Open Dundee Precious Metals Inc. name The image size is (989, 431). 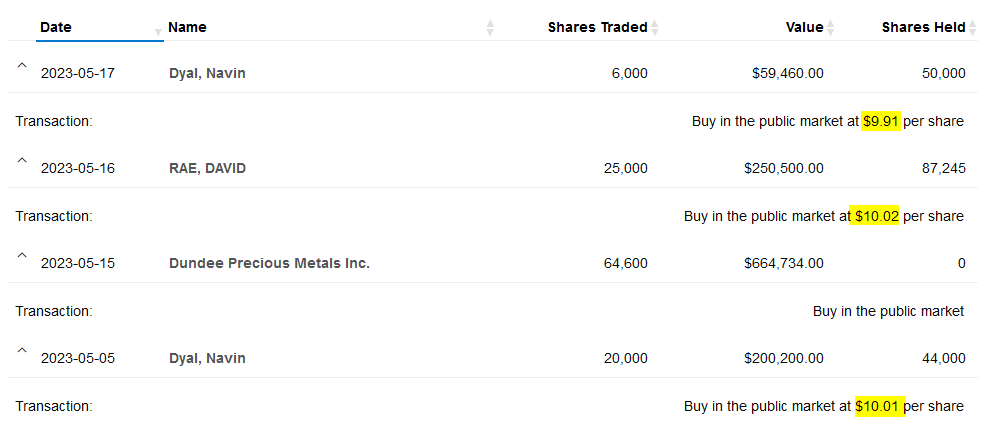(x=269, y=263)
